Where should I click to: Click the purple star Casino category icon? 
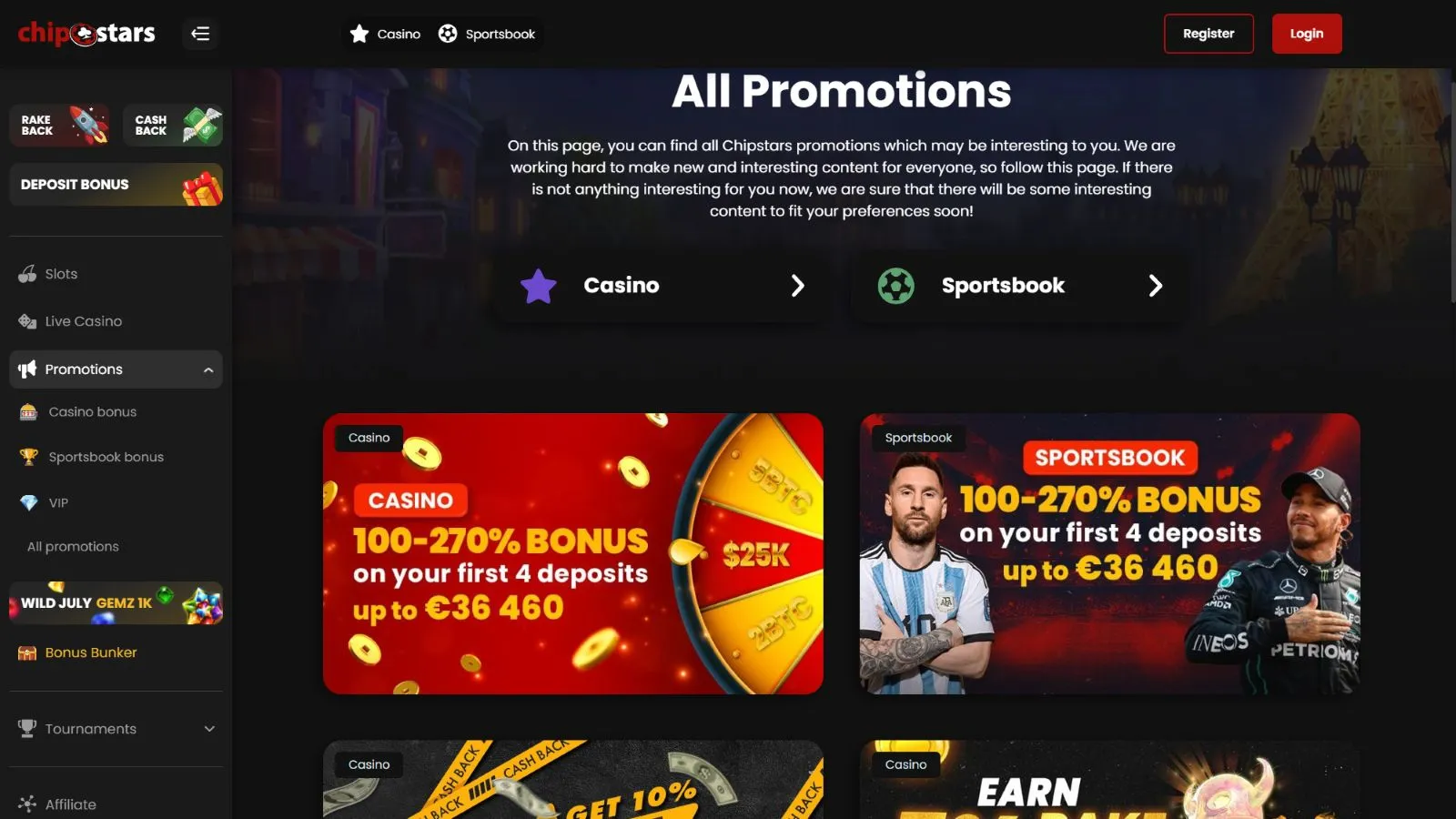click(x=539, y=286)
